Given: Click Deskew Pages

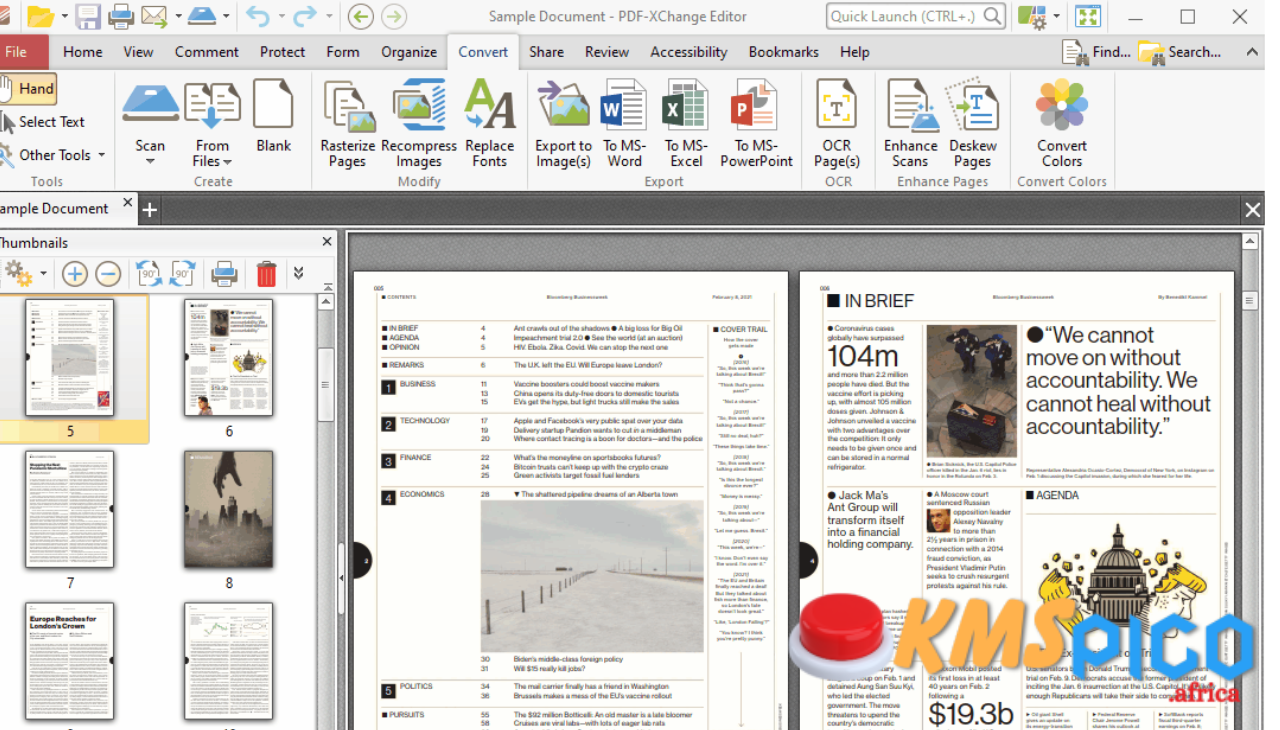Looking at the screenshot, I should (x=972, y=123).
